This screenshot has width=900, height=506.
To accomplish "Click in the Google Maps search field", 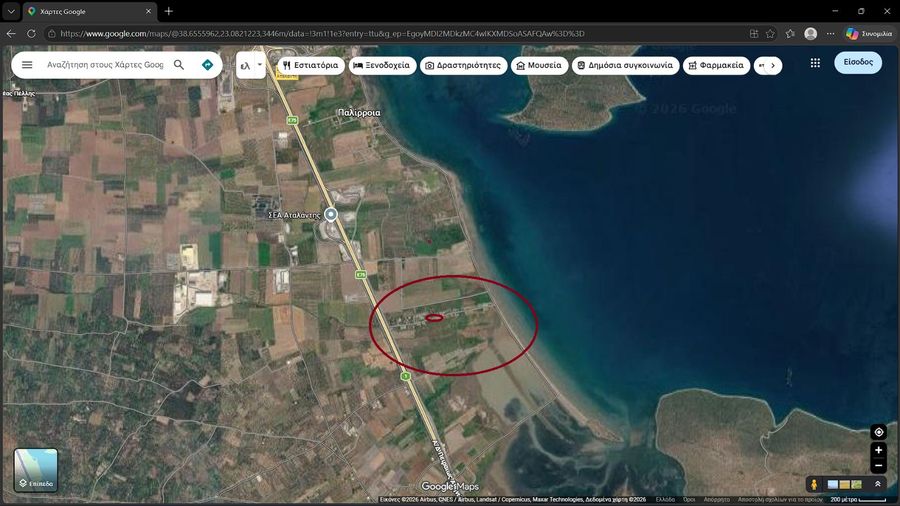I will (x=105, y=65).
